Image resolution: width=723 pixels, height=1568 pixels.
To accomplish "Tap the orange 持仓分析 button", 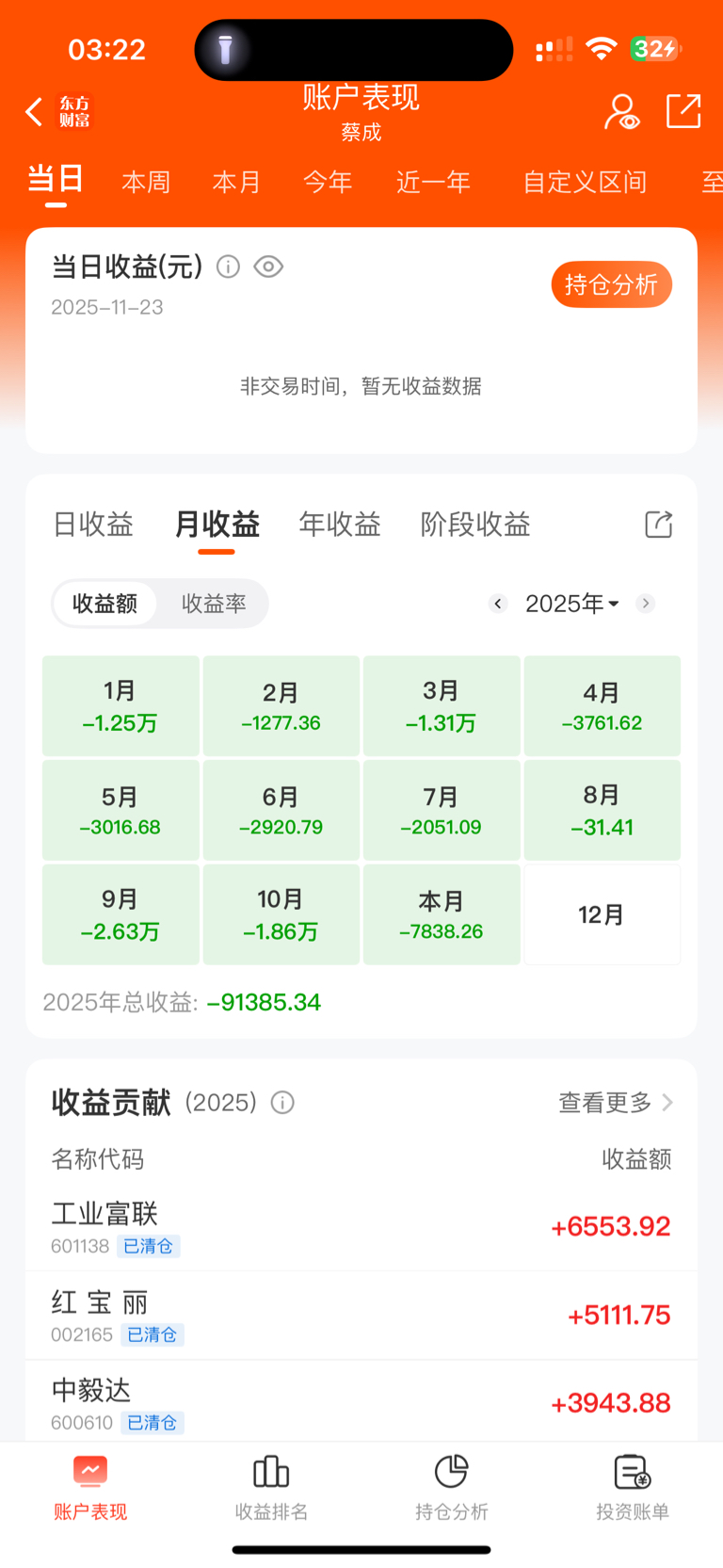I will (x=612, y=284).
